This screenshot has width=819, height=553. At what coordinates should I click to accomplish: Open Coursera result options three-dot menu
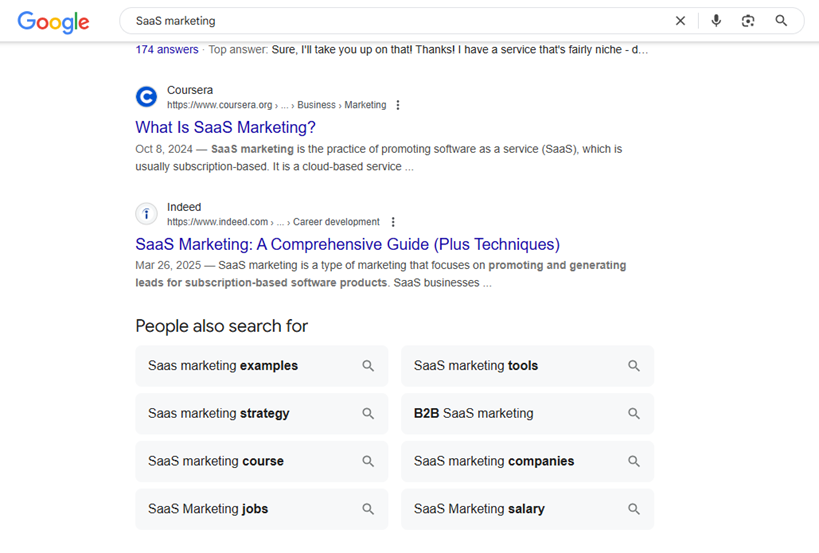click(x=398, y=105)
